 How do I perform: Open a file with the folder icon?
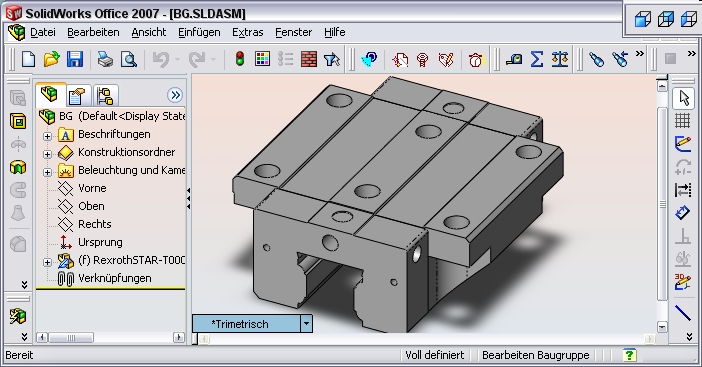point(51,59)
